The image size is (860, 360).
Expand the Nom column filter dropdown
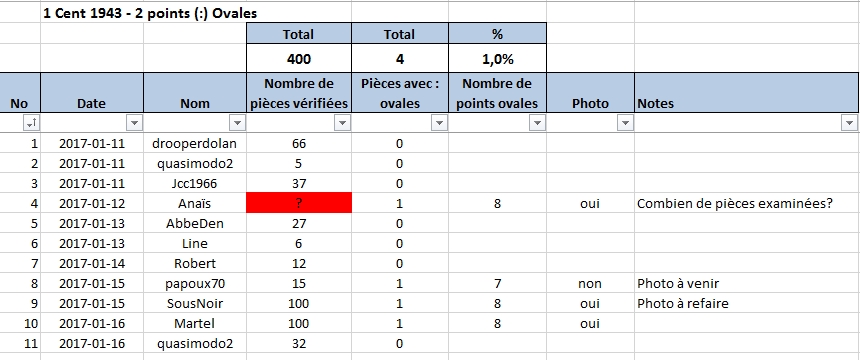point(237,124)
